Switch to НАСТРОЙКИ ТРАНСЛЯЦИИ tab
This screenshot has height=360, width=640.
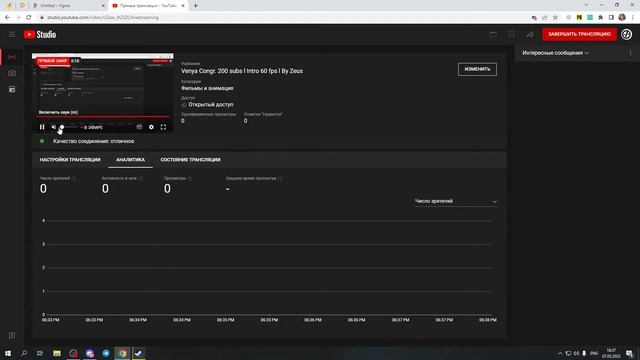click(x=70, y=160)
